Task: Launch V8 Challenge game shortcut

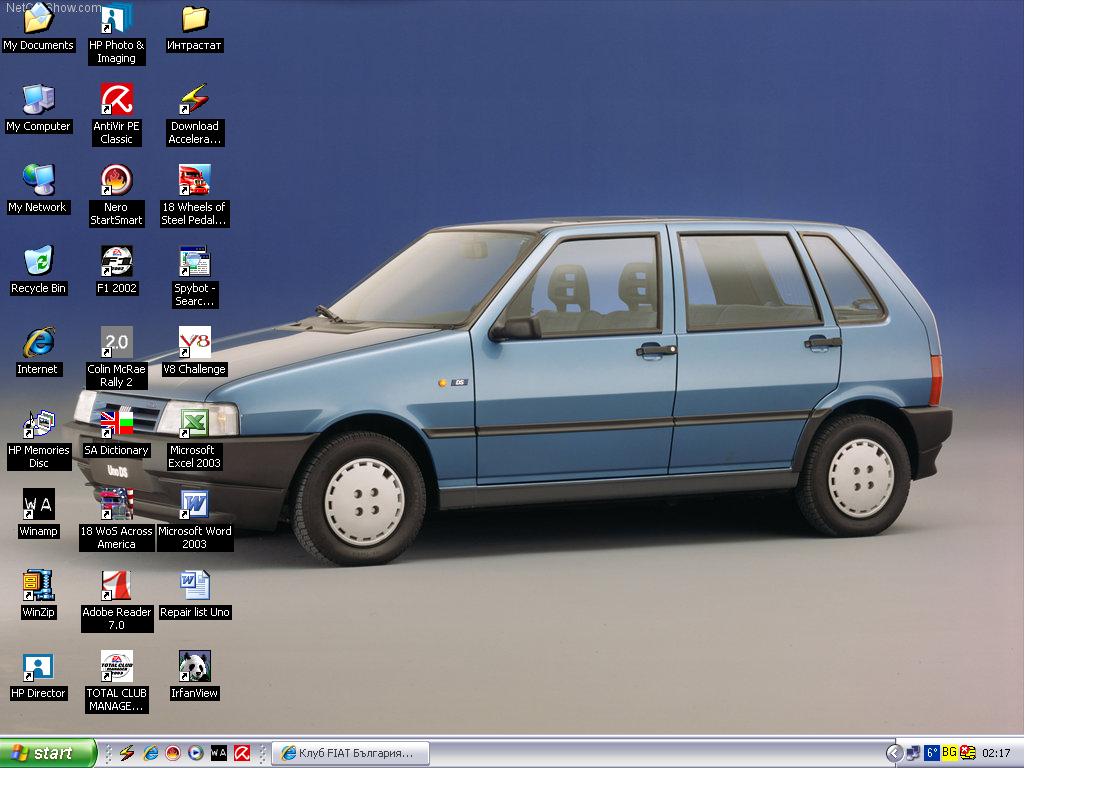Action: pos(194,343)
